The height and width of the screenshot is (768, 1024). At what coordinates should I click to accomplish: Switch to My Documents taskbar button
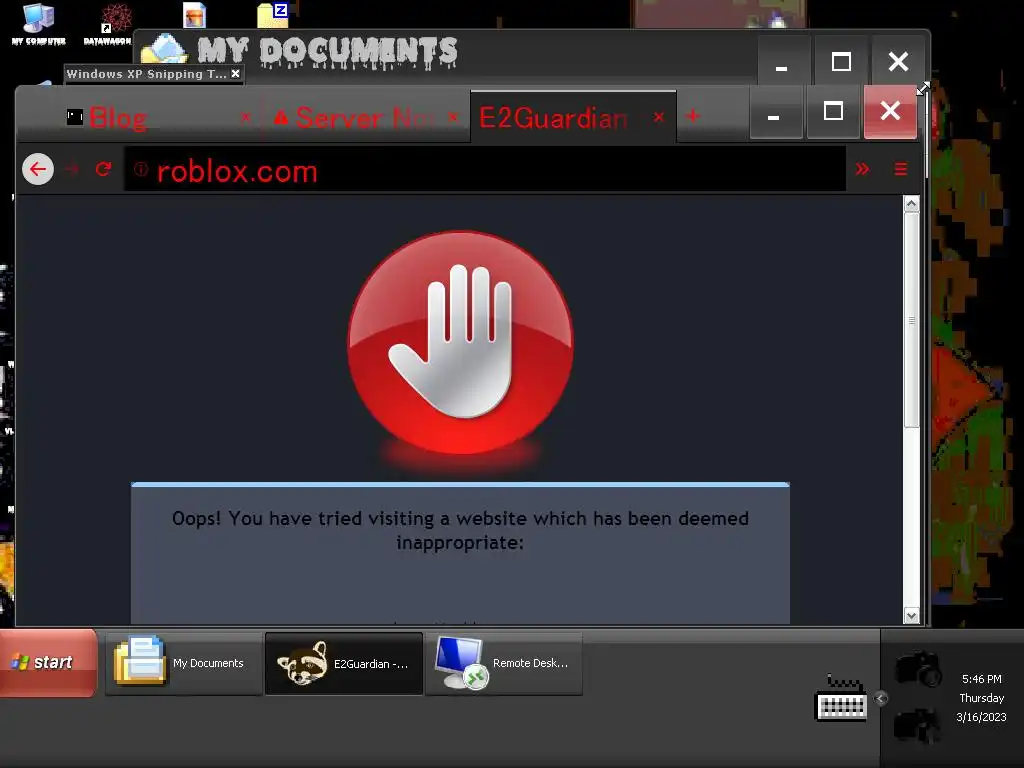(184, 663)
